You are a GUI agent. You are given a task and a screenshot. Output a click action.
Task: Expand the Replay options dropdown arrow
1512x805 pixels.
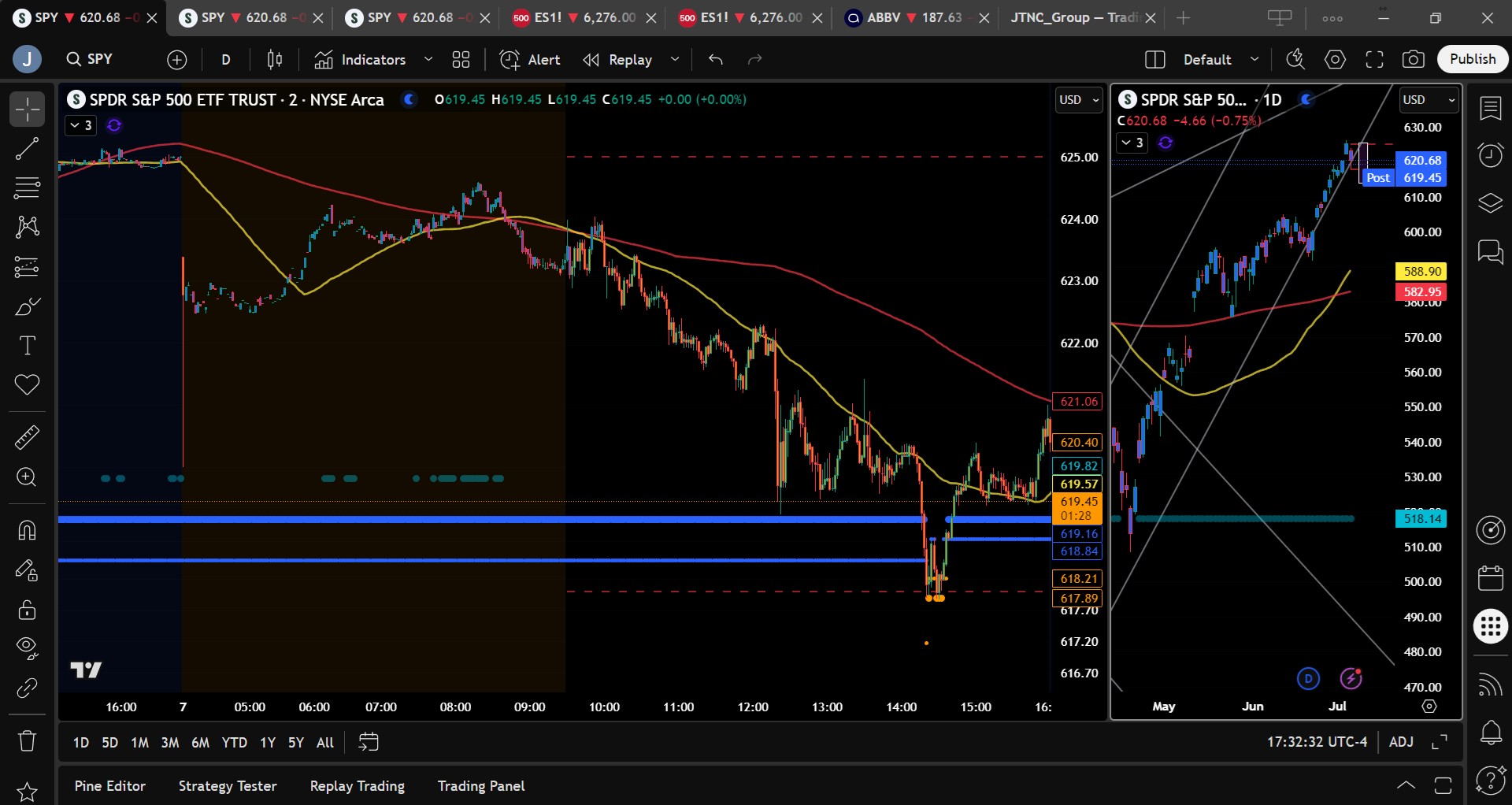click(x=675, y=59)
